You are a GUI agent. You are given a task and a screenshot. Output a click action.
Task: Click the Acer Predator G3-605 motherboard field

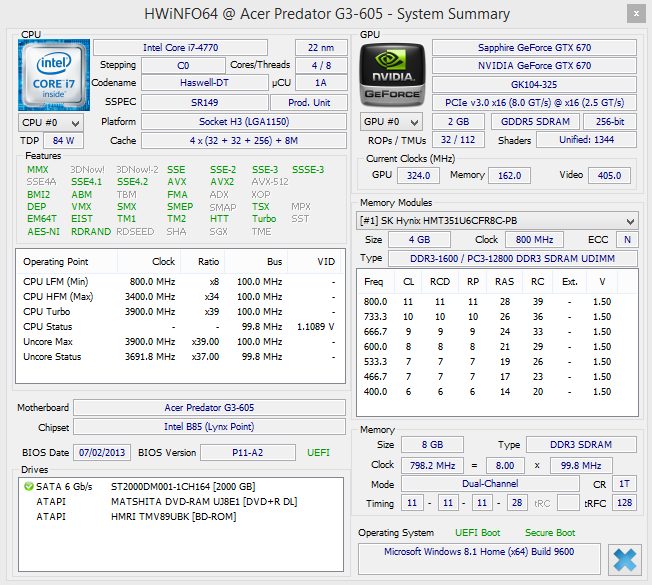point(209,407)
